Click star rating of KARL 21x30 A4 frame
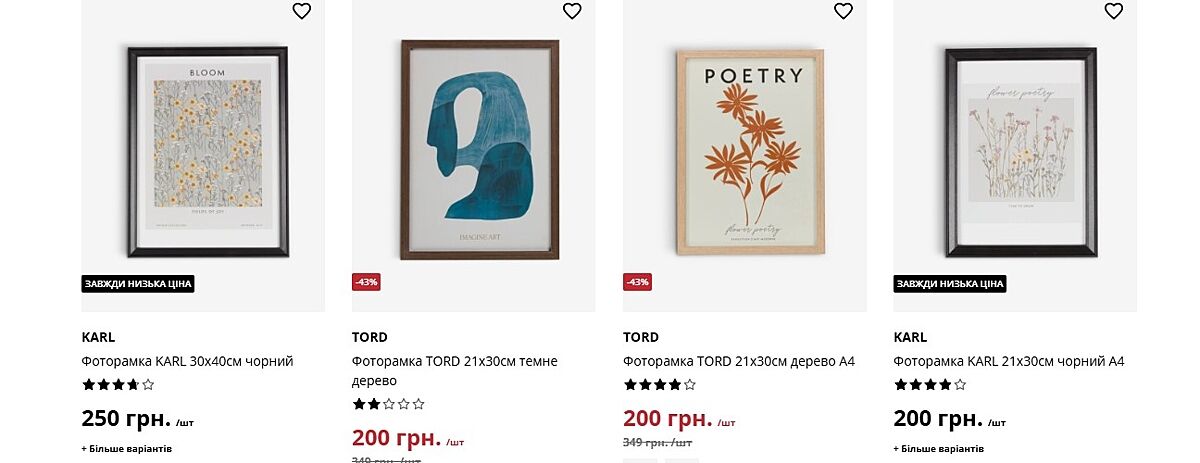Screen dimensions: 1200x463 930,384
